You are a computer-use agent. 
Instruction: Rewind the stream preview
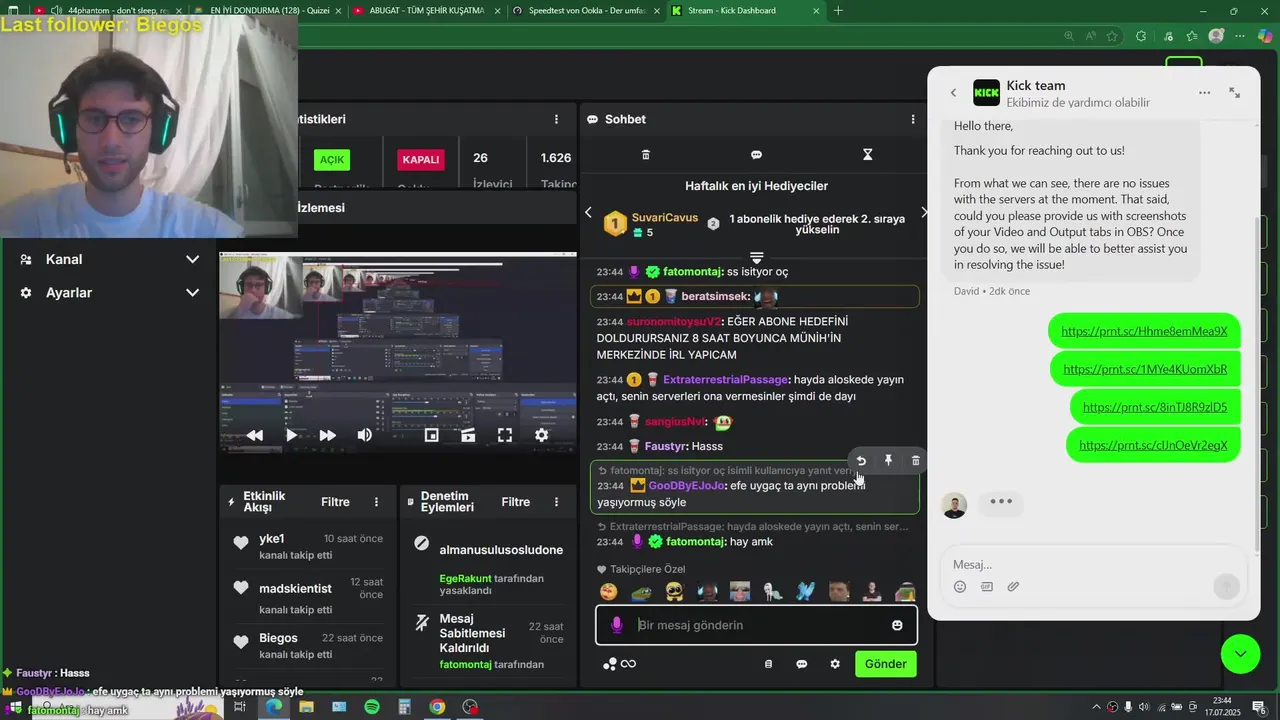point(255,435)
